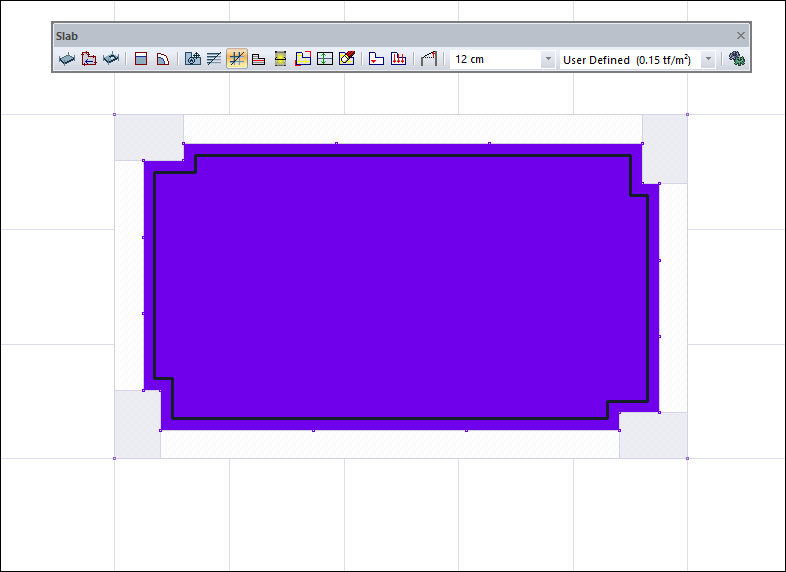Select the sloped ramp slab icon
The height and width of the screenshot is (572, 786).
coord(429,59)
